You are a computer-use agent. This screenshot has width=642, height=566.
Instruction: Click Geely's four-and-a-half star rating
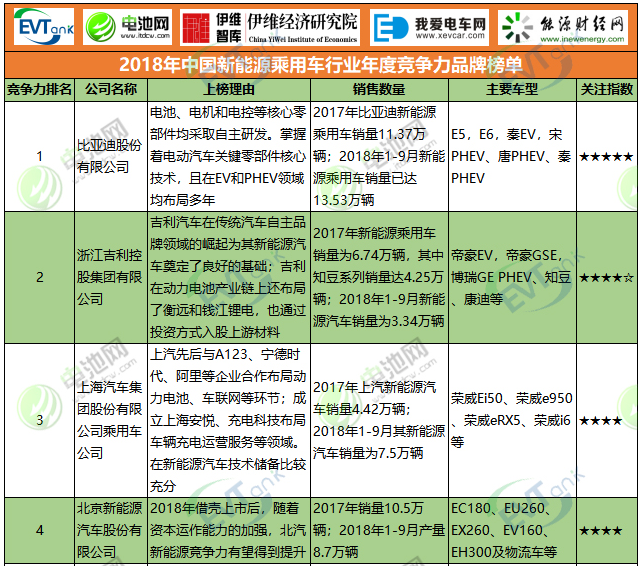coord(607,276)
